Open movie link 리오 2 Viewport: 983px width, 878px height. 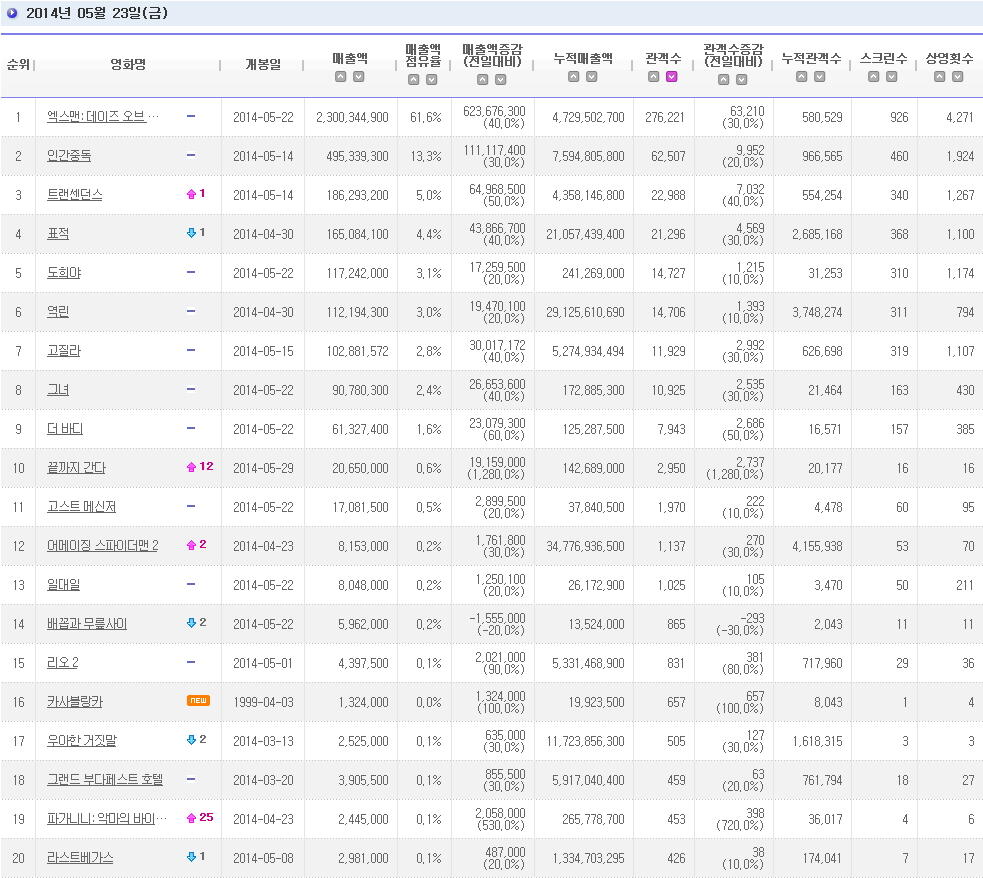tap(63, 662)
